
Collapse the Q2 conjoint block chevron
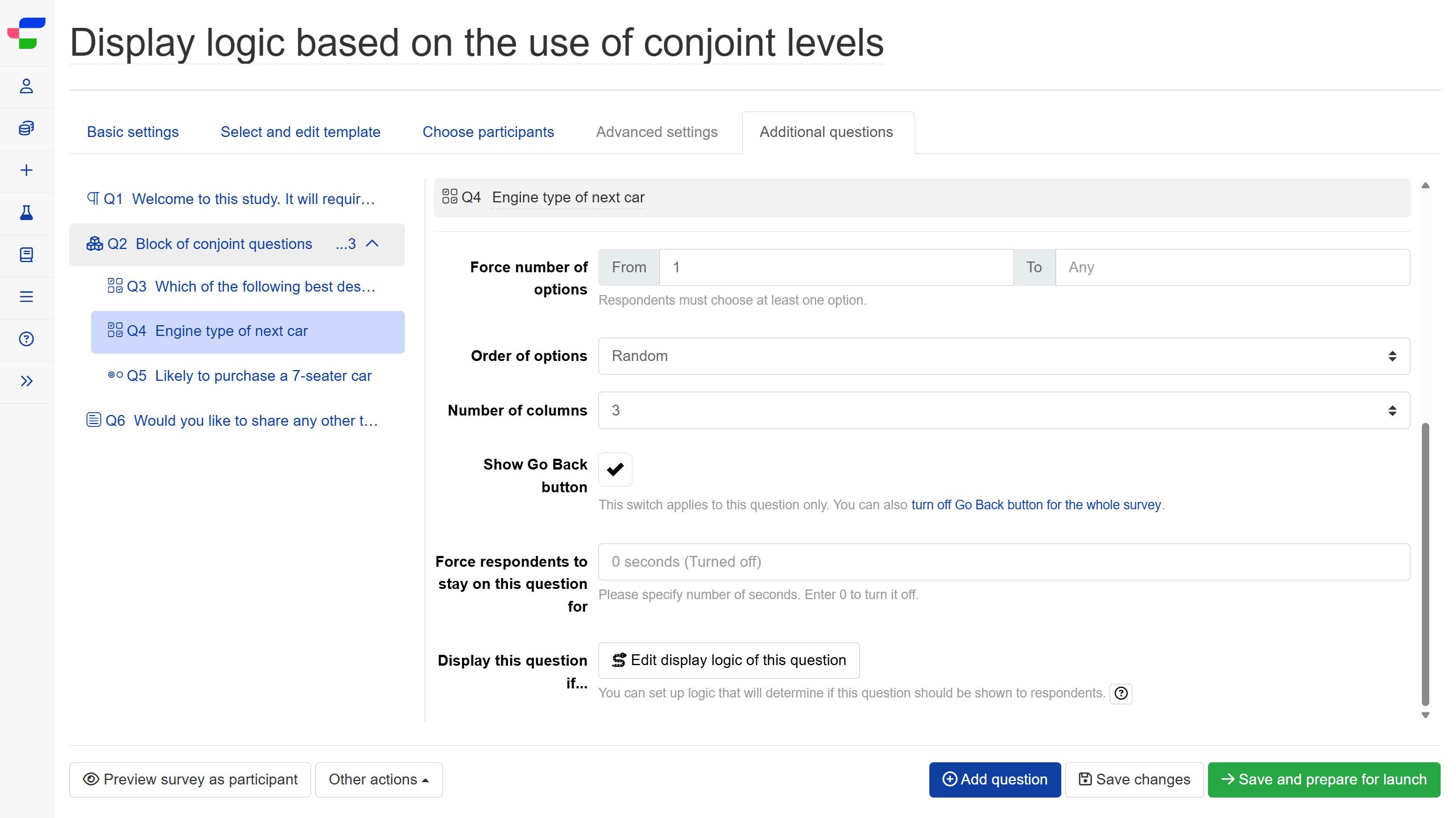coord(373,244)
